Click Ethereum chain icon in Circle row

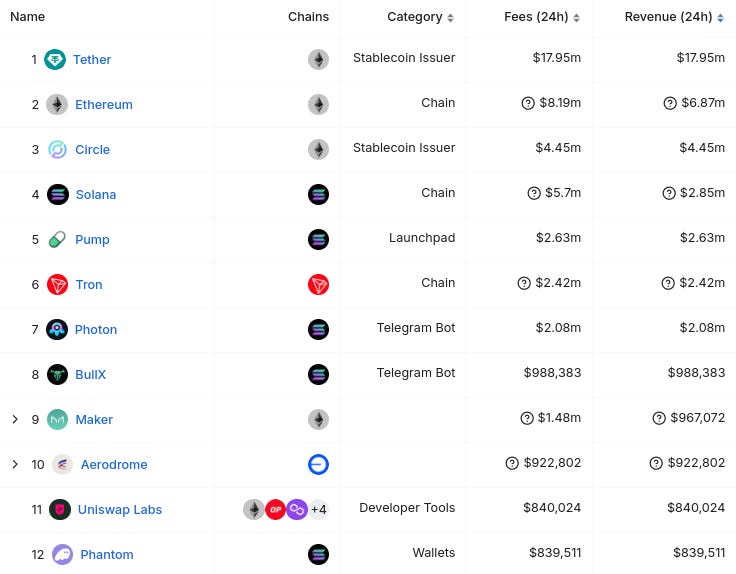(318, 149)
